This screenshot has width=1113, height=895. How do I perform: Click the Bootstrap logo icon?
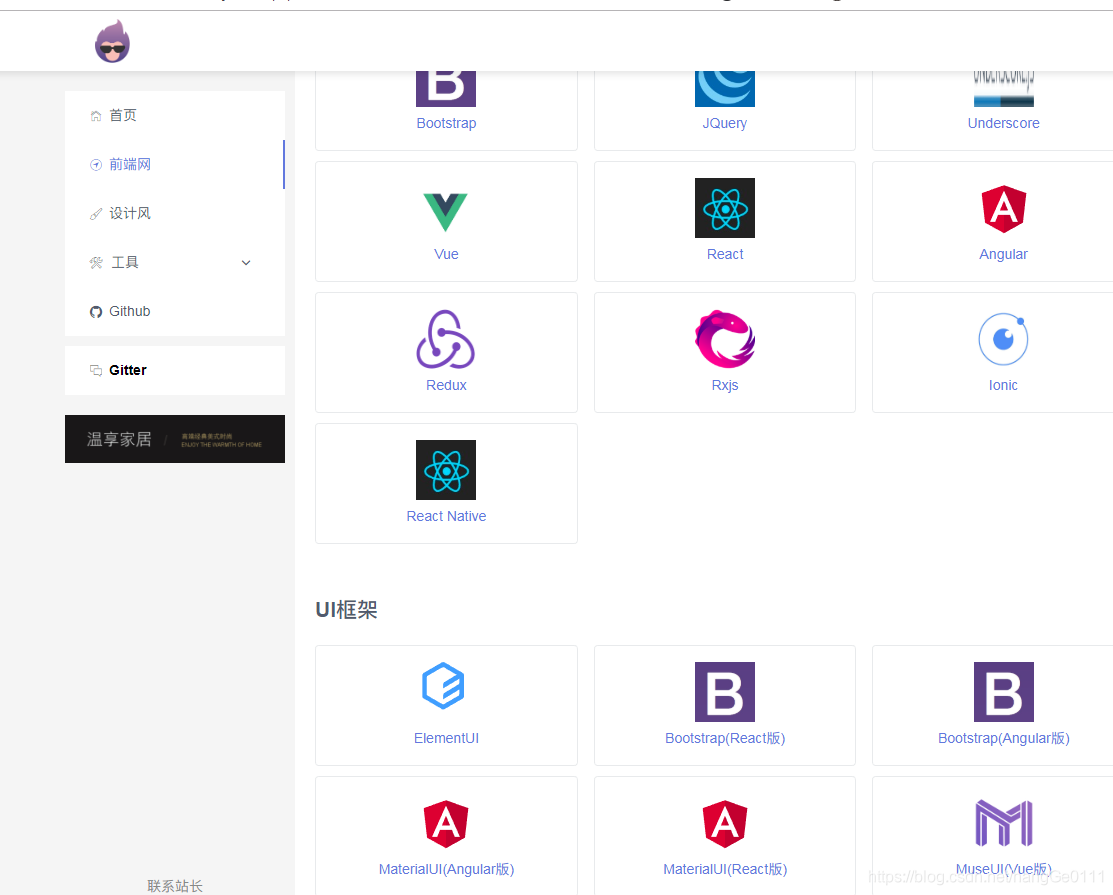coord(446,89)
